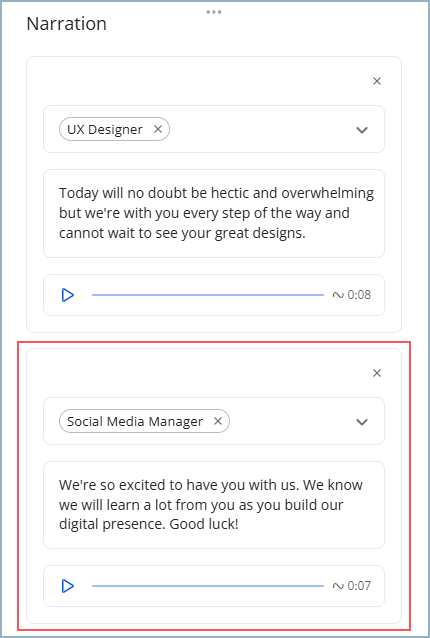Viewport: 430px width, 638px height.
Task: Click the waveform icon beside 0:08
Action: click(338, 295)
